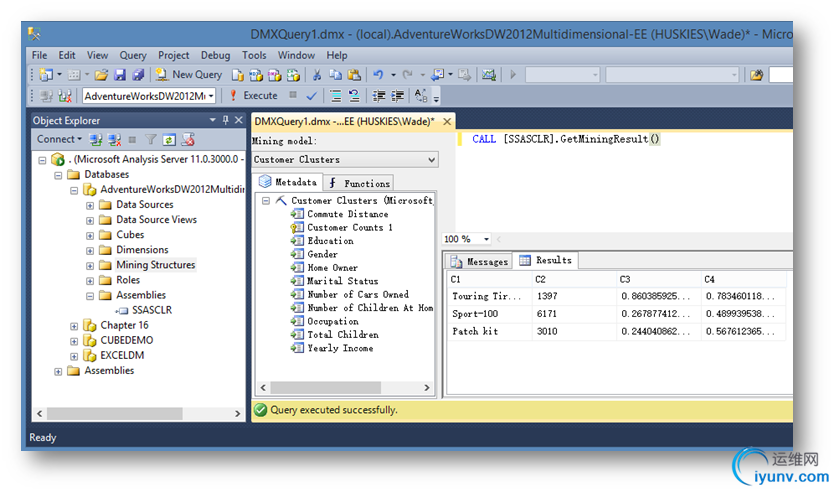Close the DMXQuery1.dmx document tab
This screenshot has height=493, width=835.
[447, 122]
